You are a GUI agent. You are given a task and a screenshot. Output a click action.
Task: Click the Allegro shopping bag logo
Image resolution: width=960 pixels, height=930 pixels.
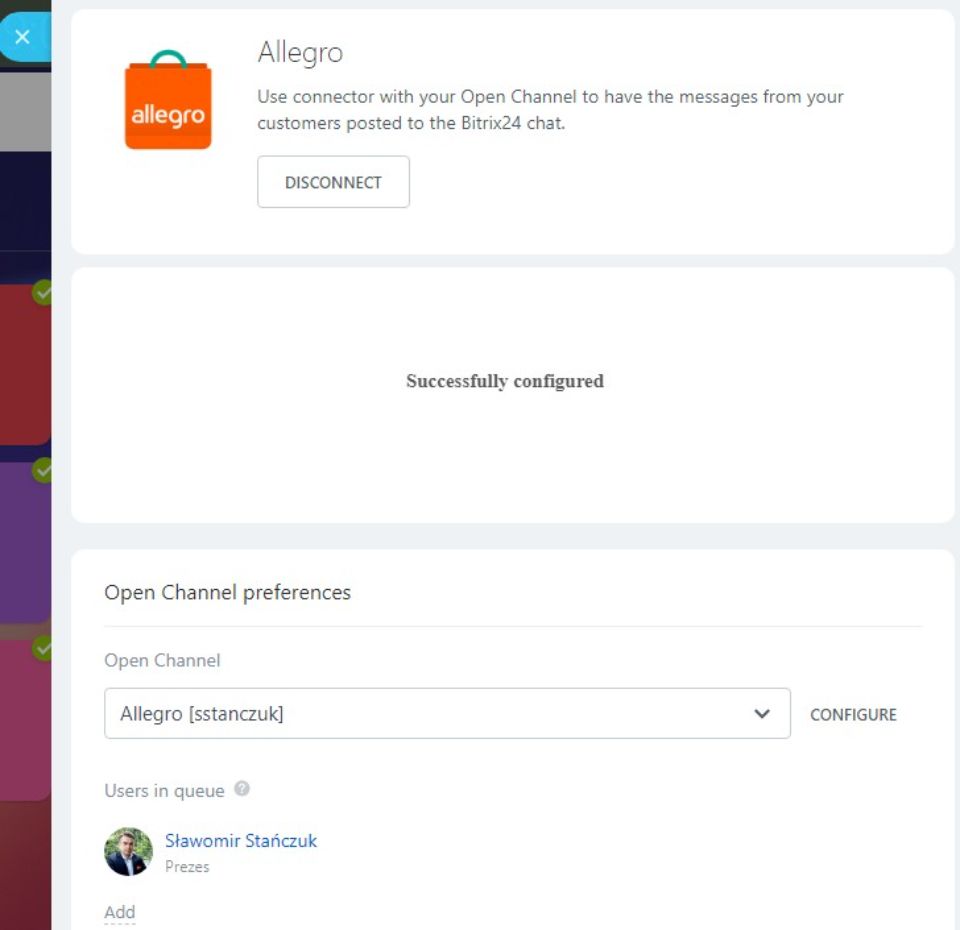pyautogui.click(x=168, y=105)
